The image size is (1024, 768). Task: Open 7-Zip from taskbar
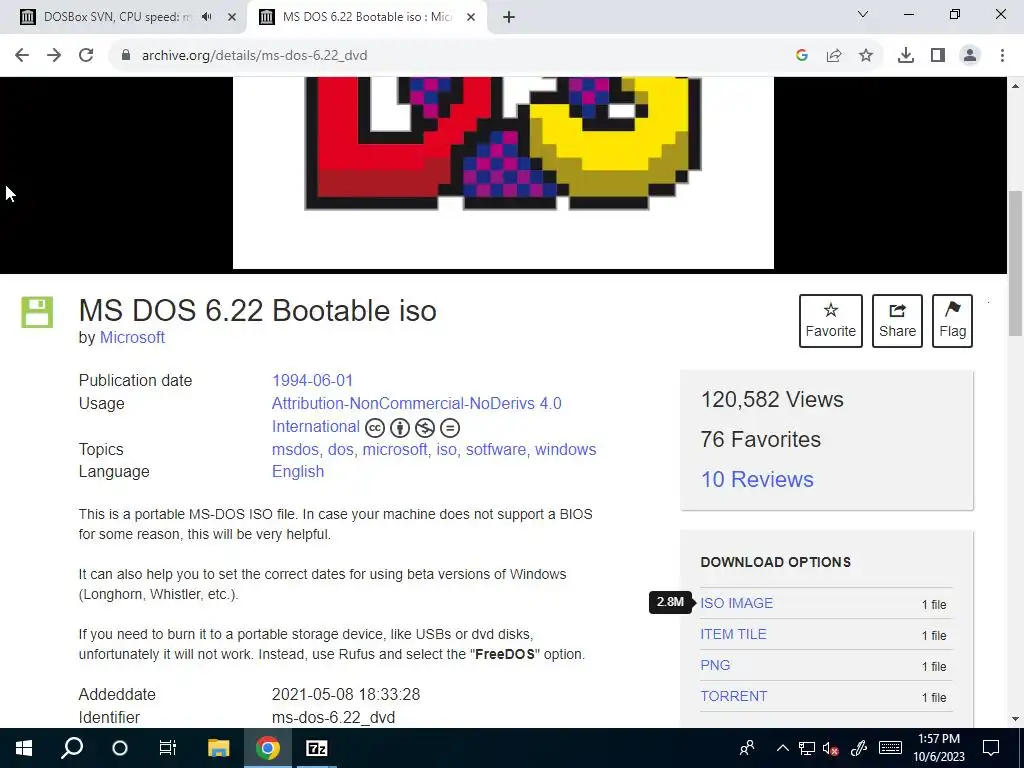(317, 748)
